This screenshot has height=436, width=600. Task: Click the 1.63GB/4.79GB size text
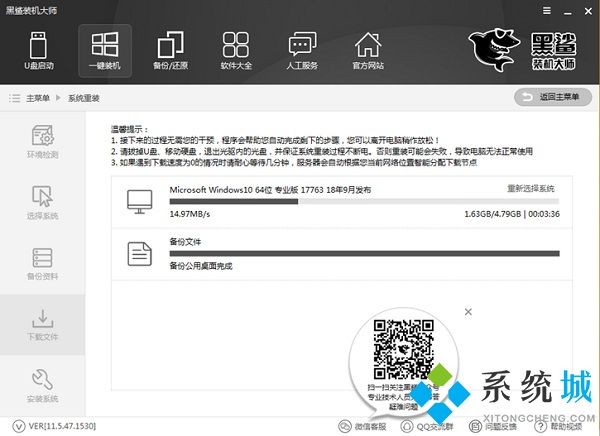(492, 214)
